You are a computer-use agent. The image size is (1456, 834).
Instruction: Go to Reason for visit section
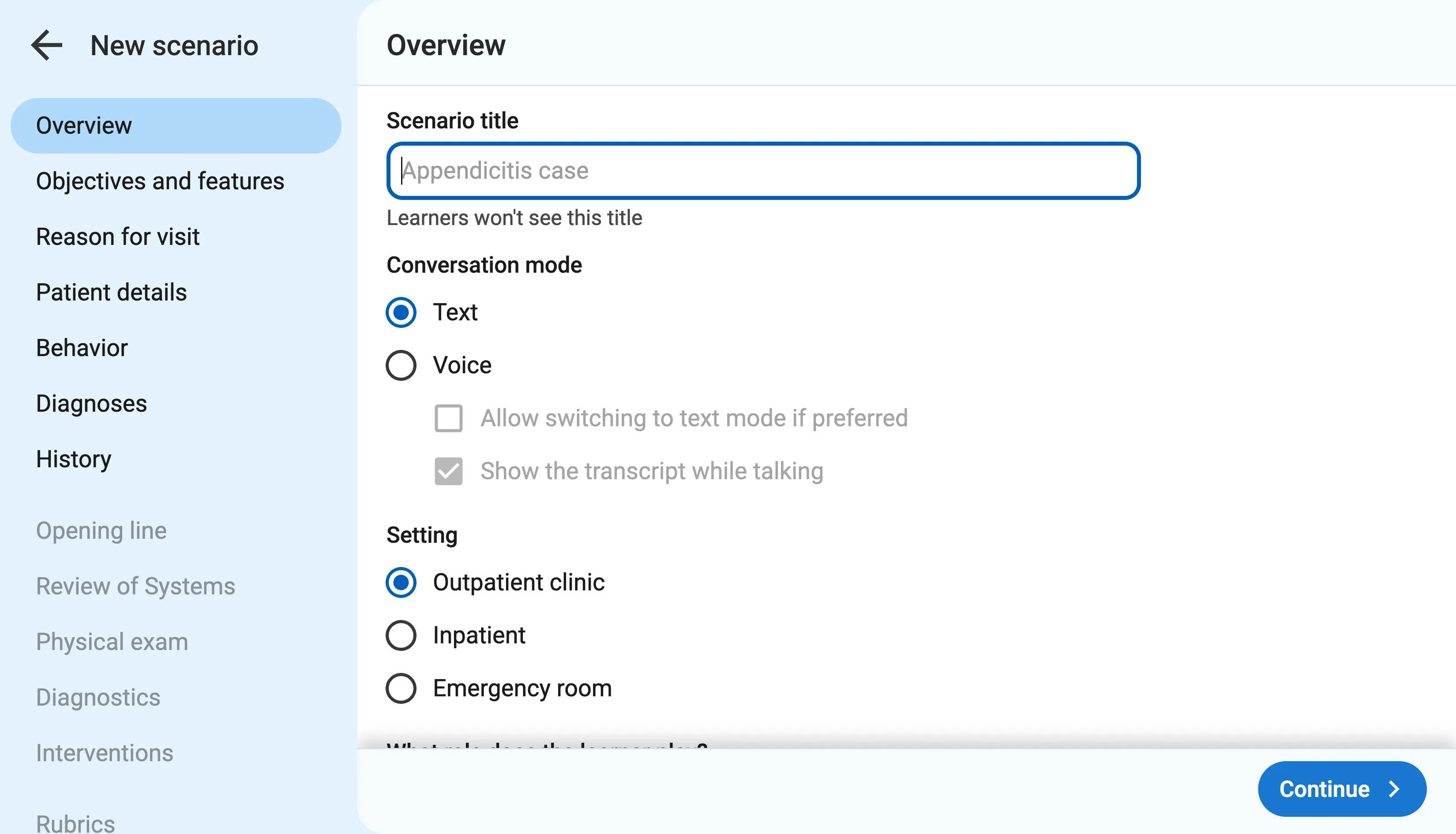pyautogui.click(x=117, y=237)
